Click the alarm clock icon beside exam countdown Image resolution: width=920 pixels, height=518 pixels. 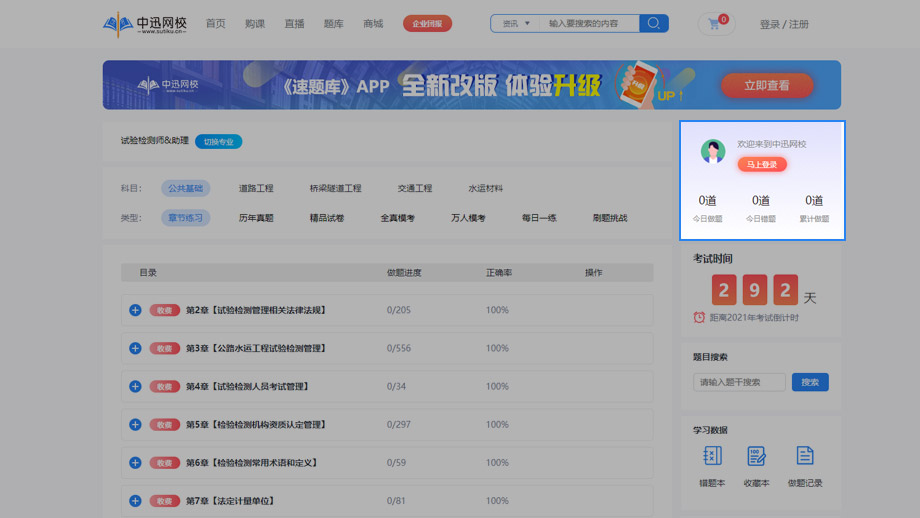tap(699, 318)
